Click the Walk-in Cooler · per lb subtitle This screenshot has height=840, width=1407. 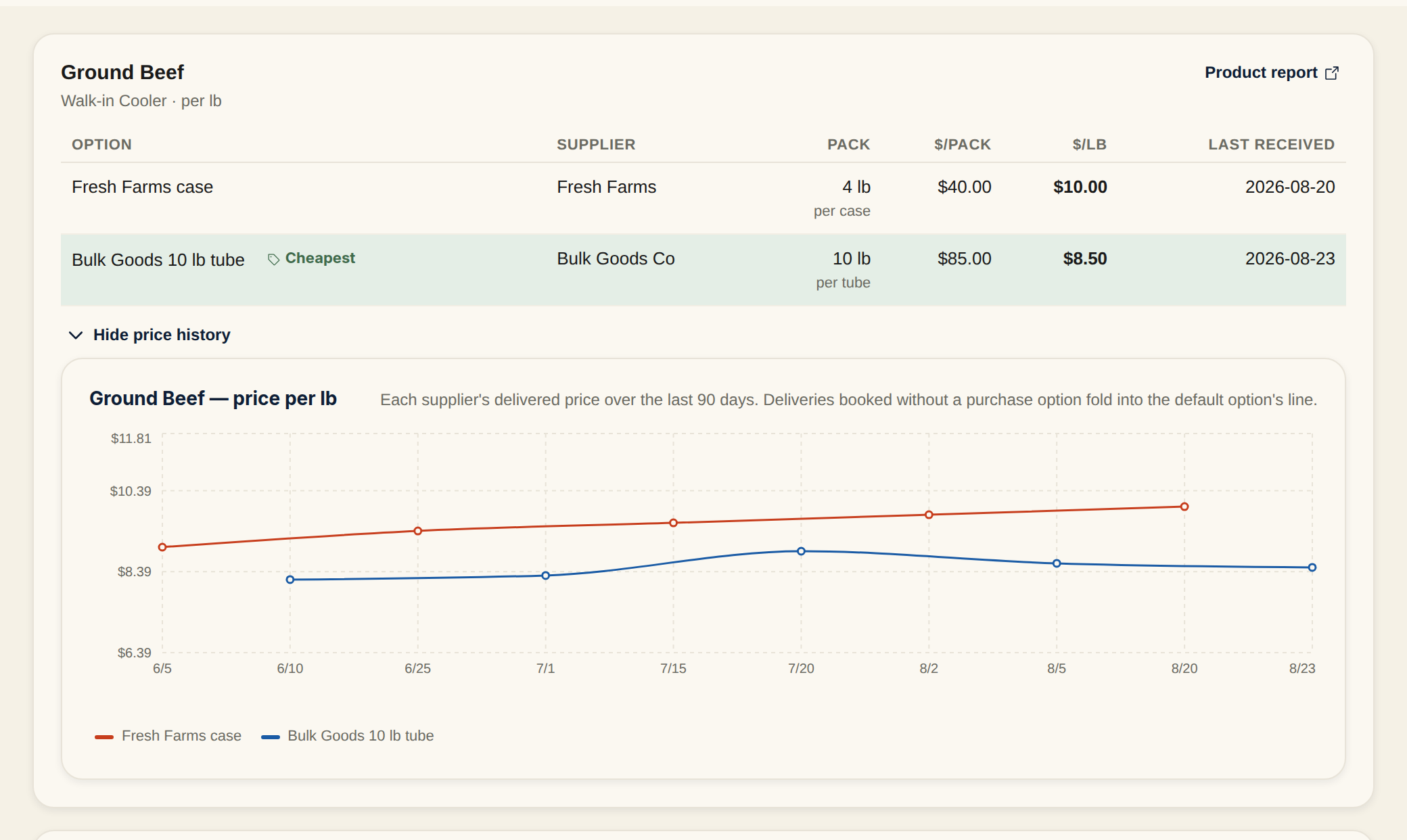click(x=141, y=101)
